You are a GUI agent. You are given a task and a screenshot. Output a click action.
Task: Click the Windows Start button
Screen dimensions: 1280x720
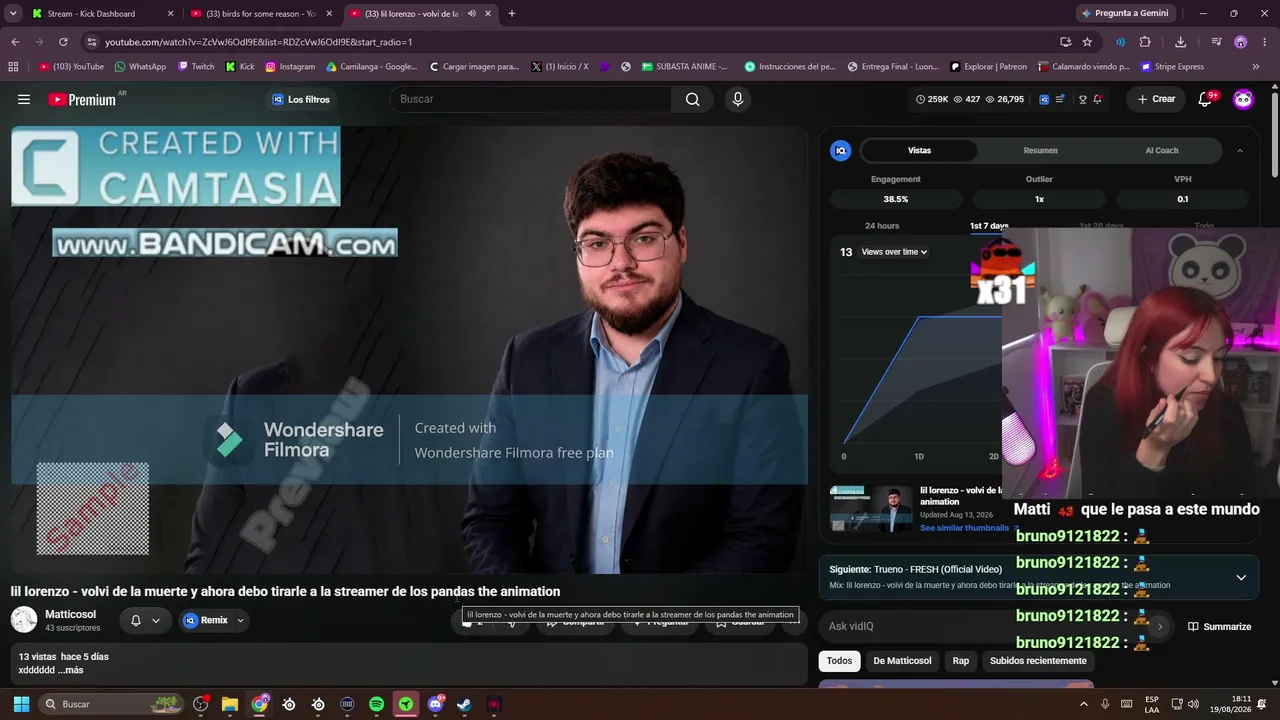point(21,704)
